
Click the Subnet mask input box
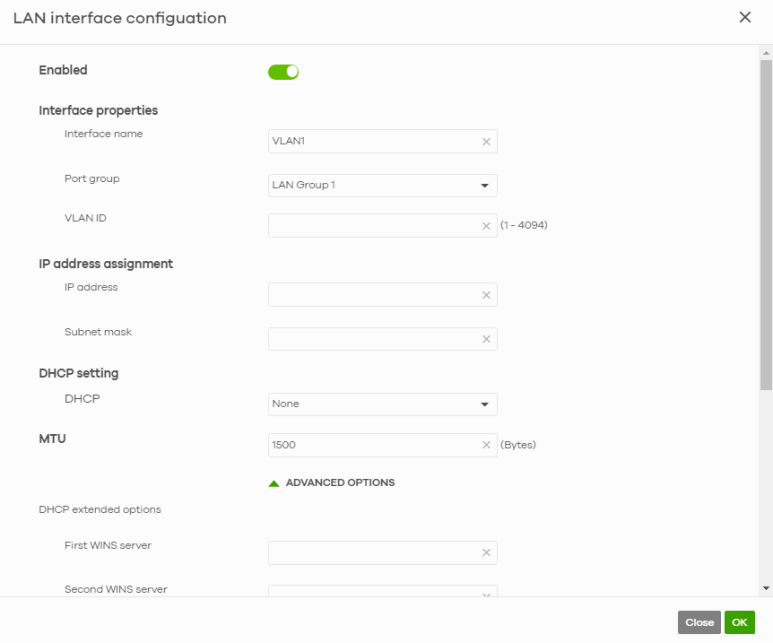(372, 339)
